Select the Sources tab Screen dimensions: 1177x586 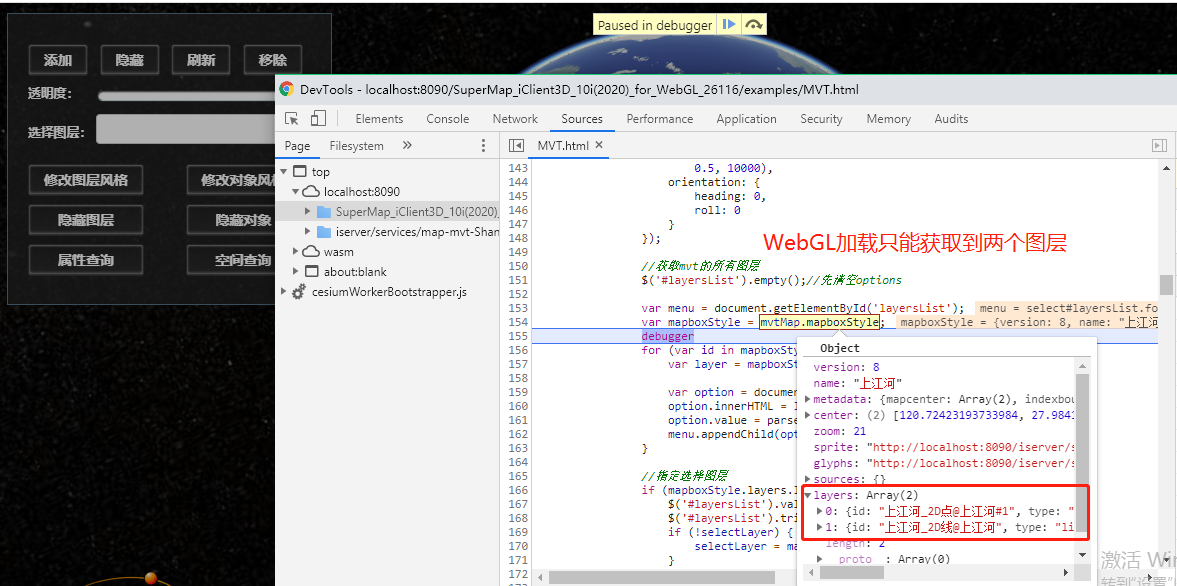pos(582,119)
